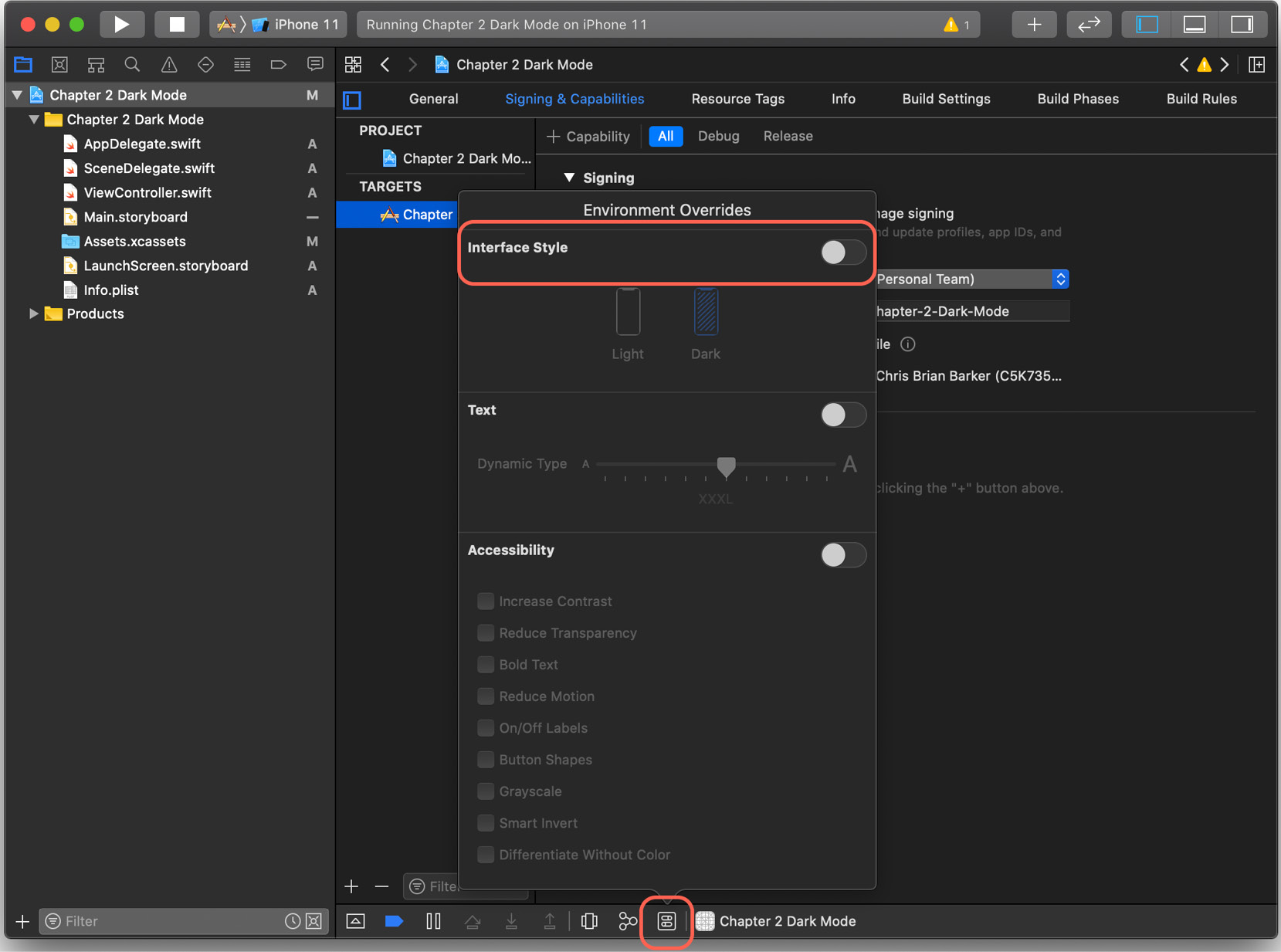This screenshot has width=1281, height=952.
Task: Expand the Products folder
Action: (34, 313)
